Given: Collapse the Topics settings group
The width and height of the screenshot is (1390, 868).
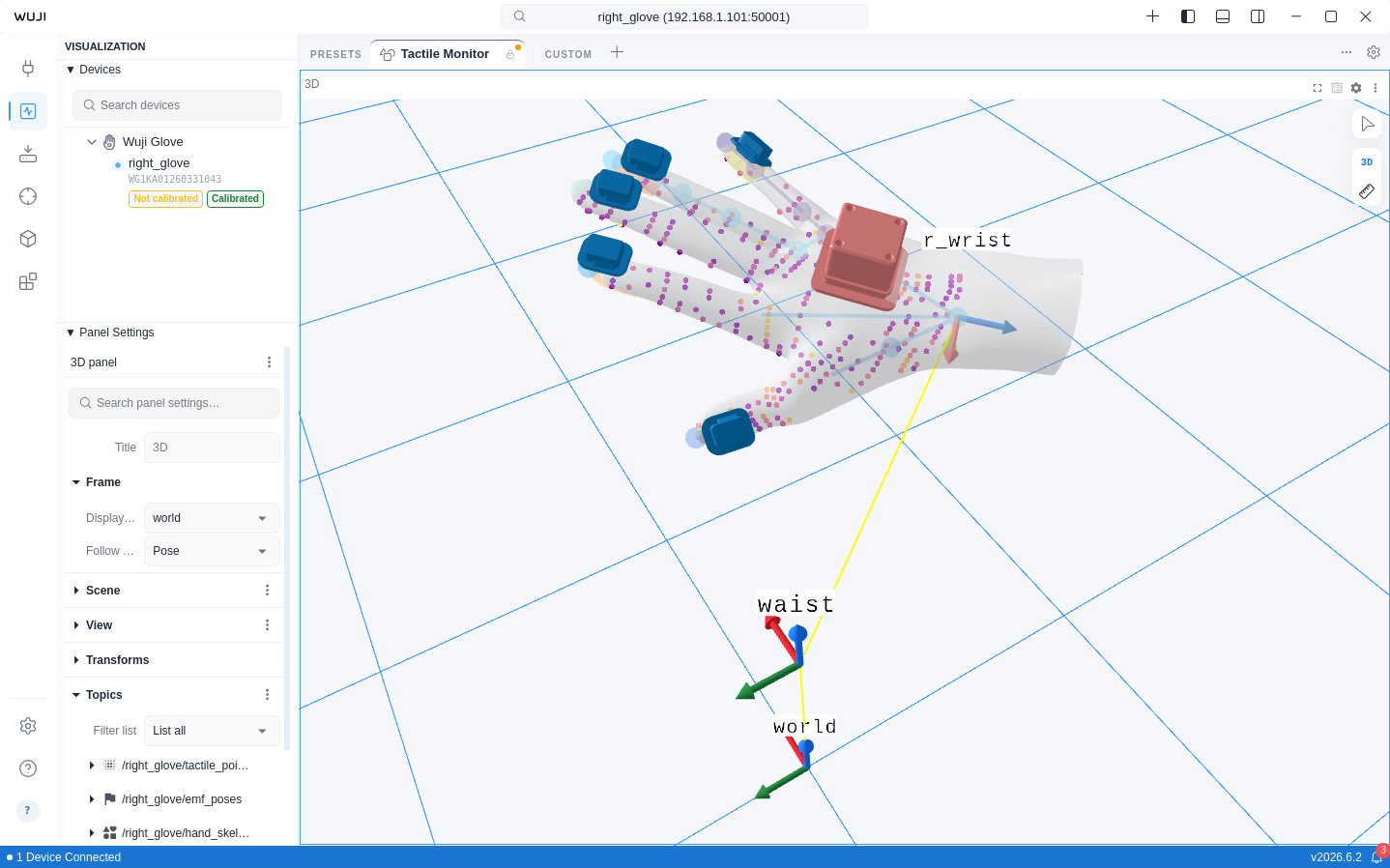Looking at the screenshot, I should pos(76,695).
